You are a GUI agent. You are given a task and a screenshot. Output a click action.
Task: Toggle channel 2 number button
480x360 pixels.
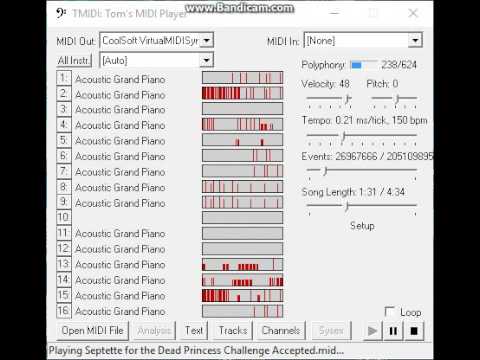click(x=64, y=94)
